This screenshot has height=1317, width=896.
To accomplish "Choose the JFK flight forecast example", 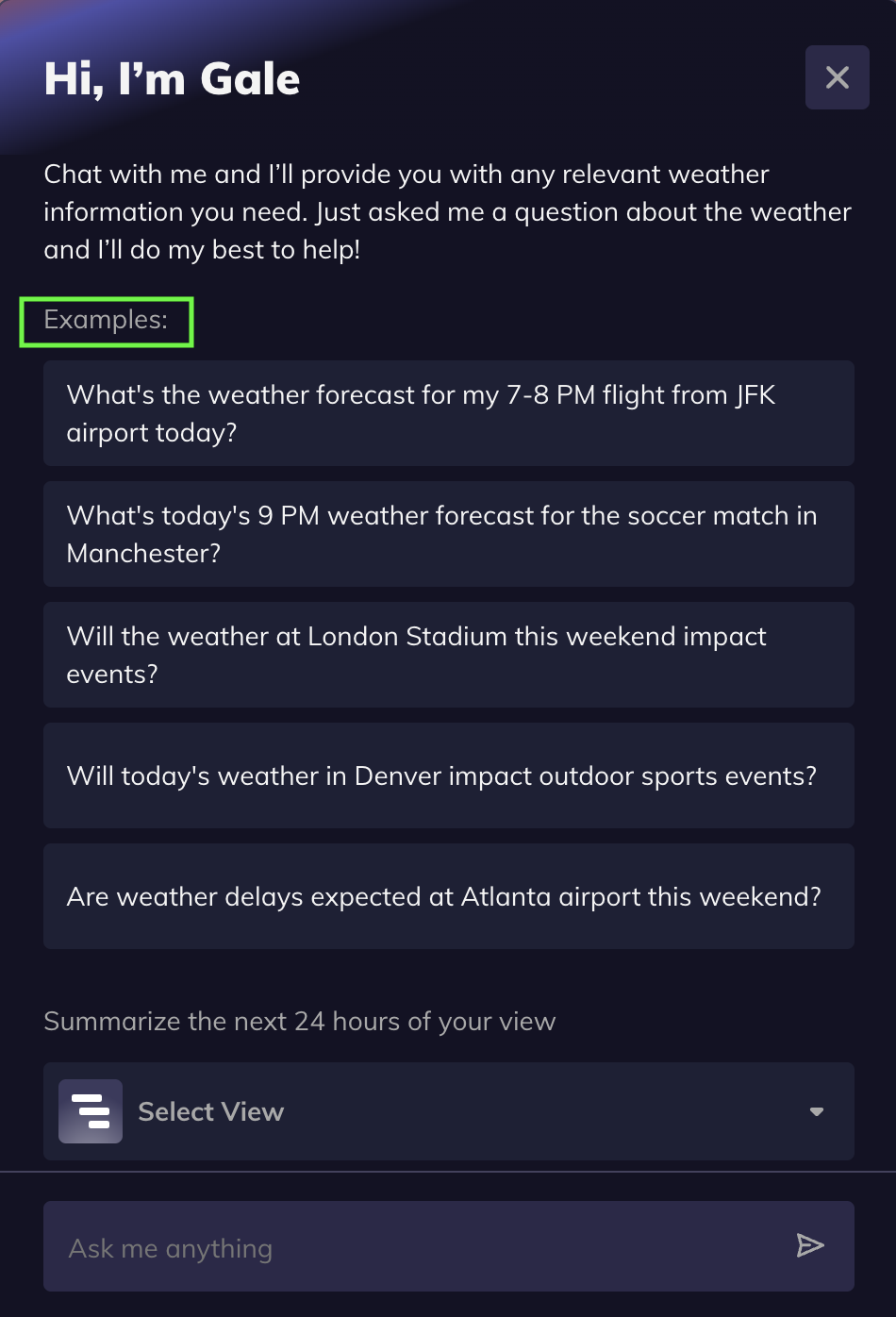I will (x=448, y=413).
